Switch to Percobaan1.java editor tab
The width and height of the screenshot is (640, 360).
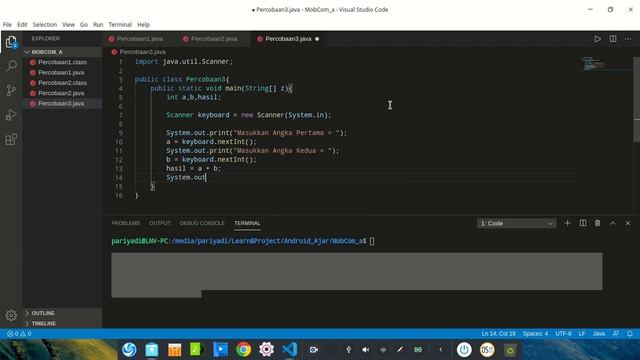pos(140,39)
